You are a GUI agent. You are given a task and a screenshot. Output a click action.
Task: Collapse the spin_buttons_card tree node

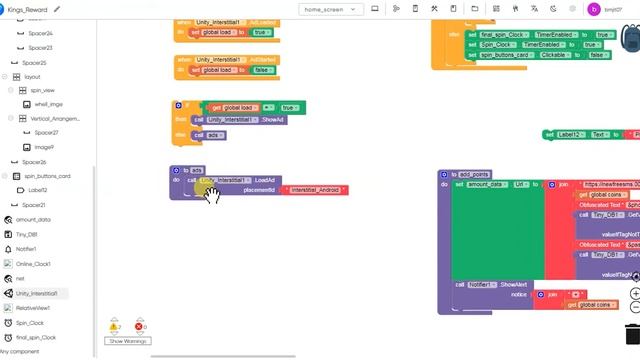(x=5, y=176)
